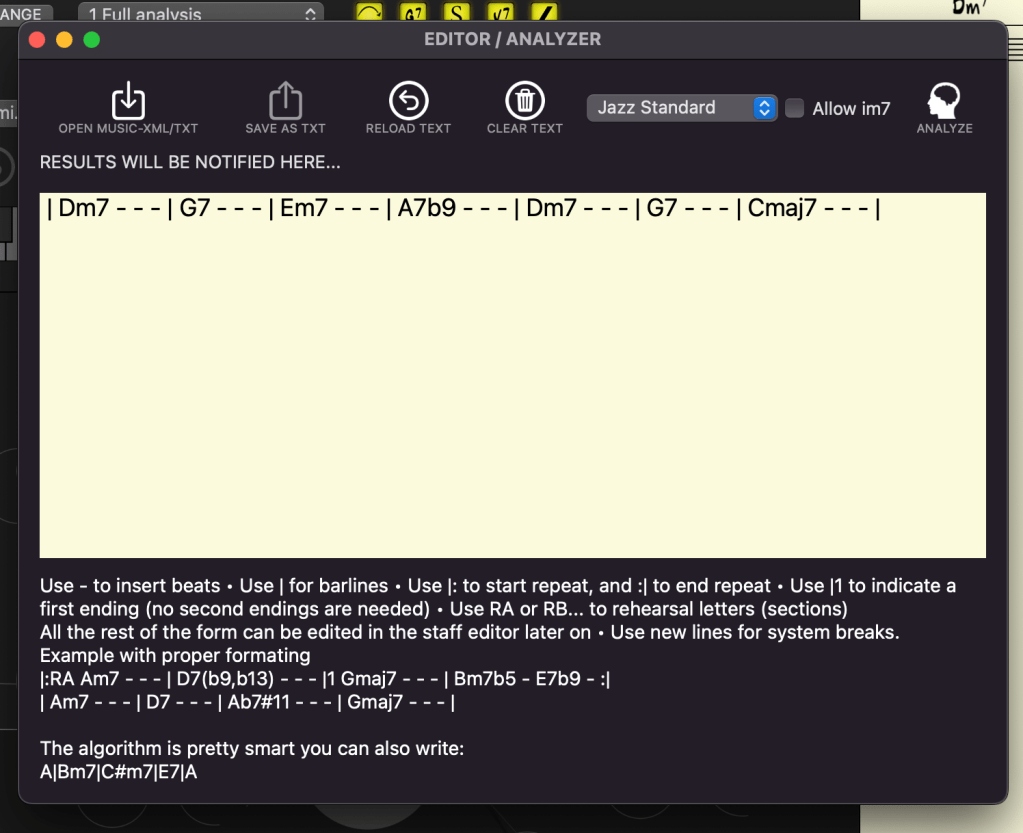Click the Clear Text trash icon
Image resolution: width=1023 pixels, height=833 pixels.
524,101
